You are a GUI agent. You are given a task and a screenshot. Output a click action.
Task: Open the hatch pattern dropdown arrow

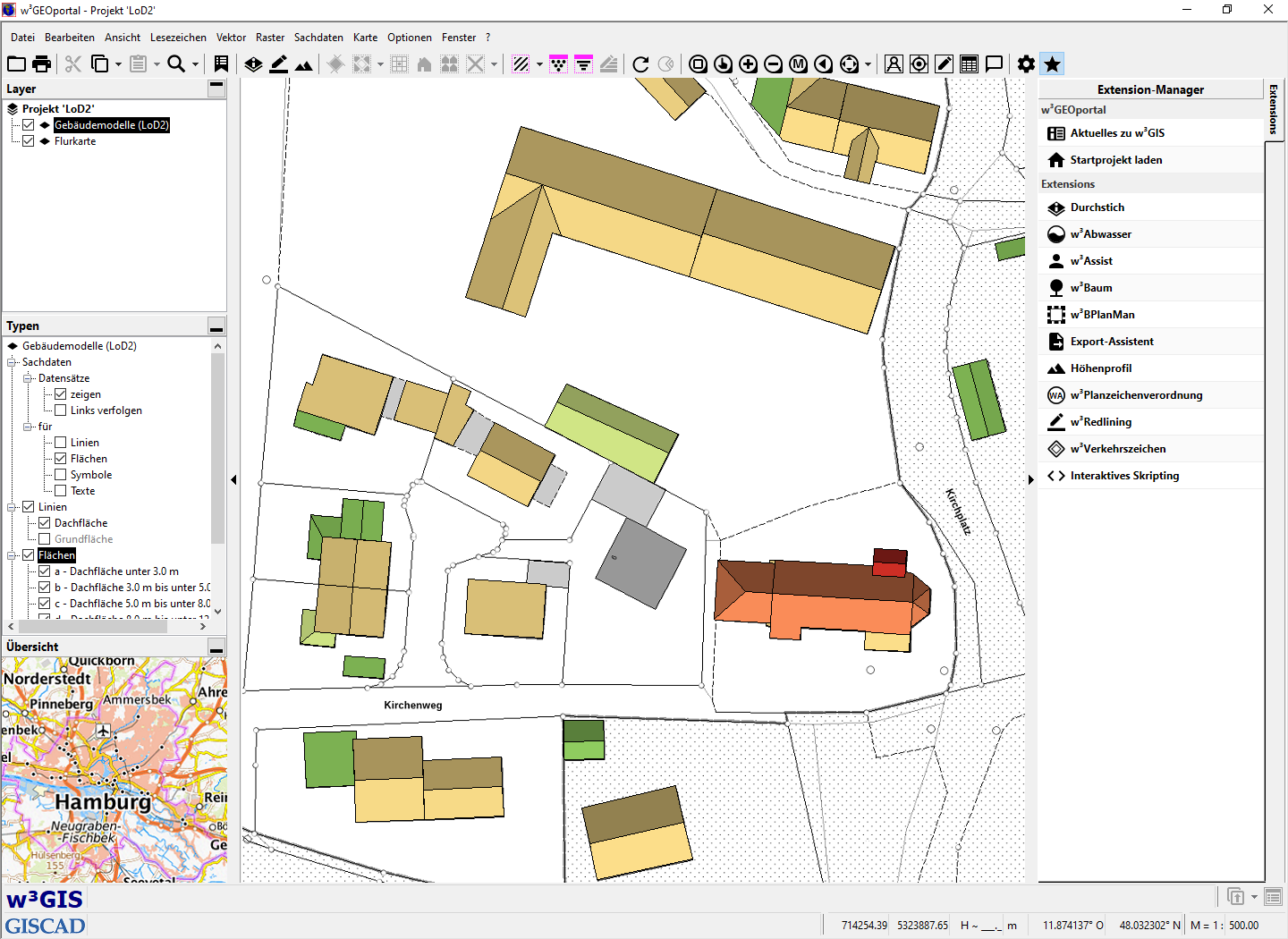pyautogui.click(x=539, y=64)
